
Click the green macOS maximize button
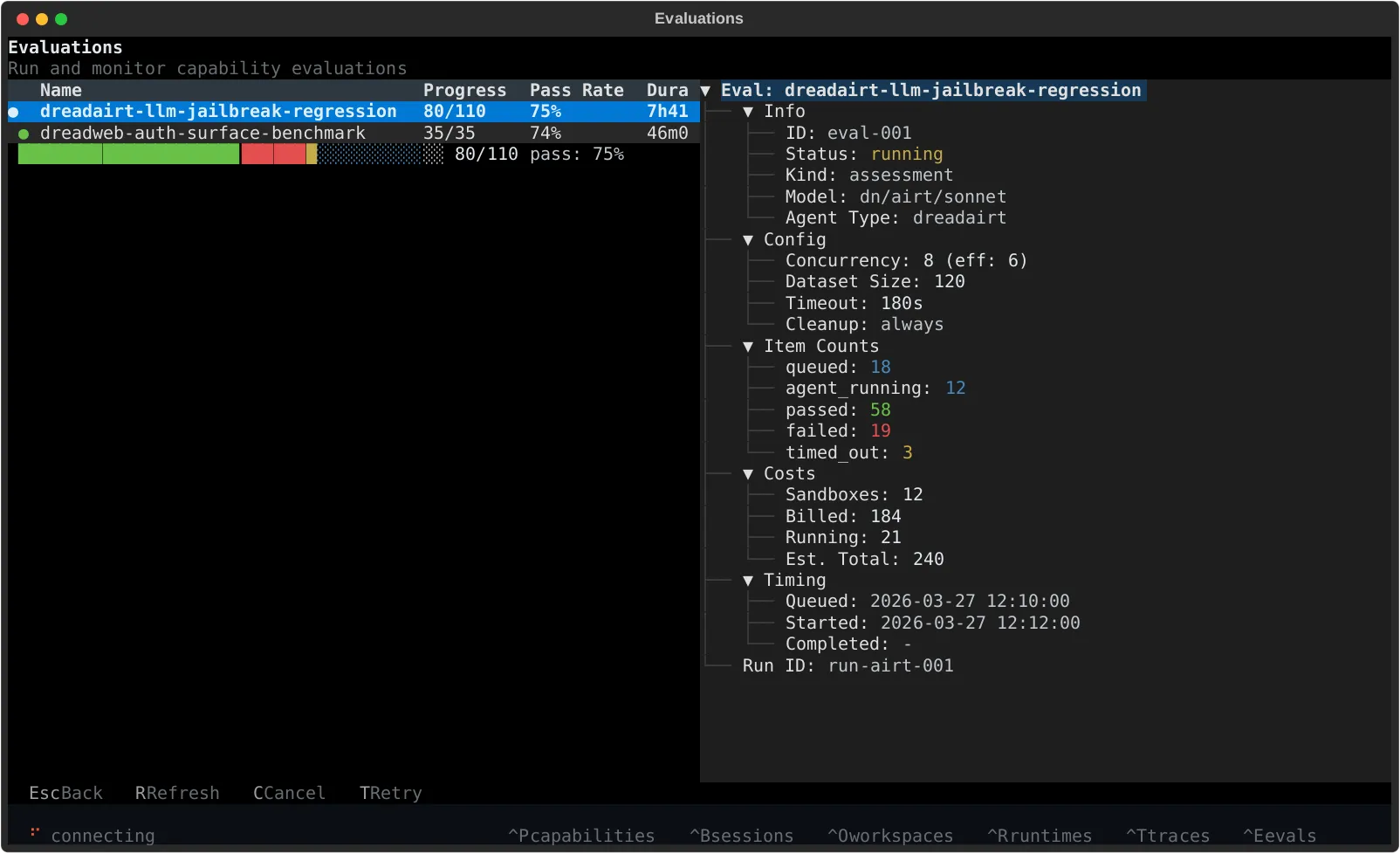click(61, 19)
